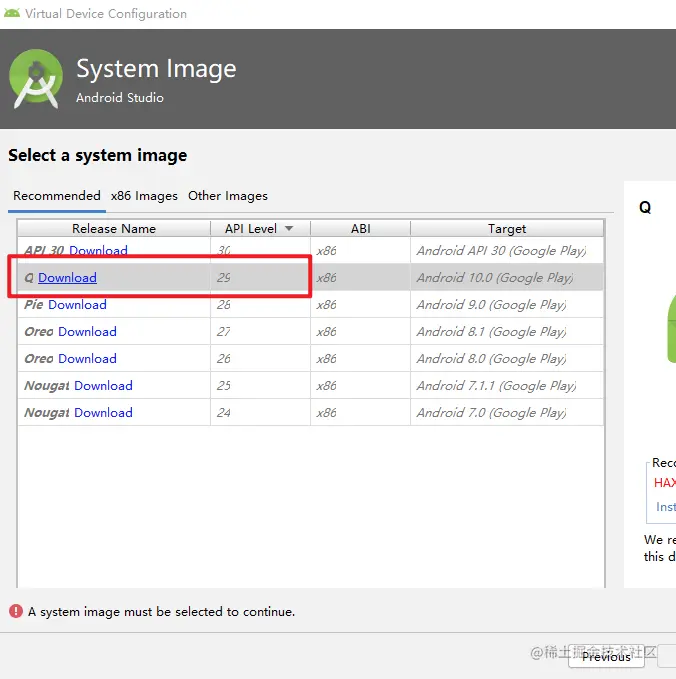Viewport: 676px width, 679px height.
Task: Open the x86 Images tab
Action: click(144, 196)
